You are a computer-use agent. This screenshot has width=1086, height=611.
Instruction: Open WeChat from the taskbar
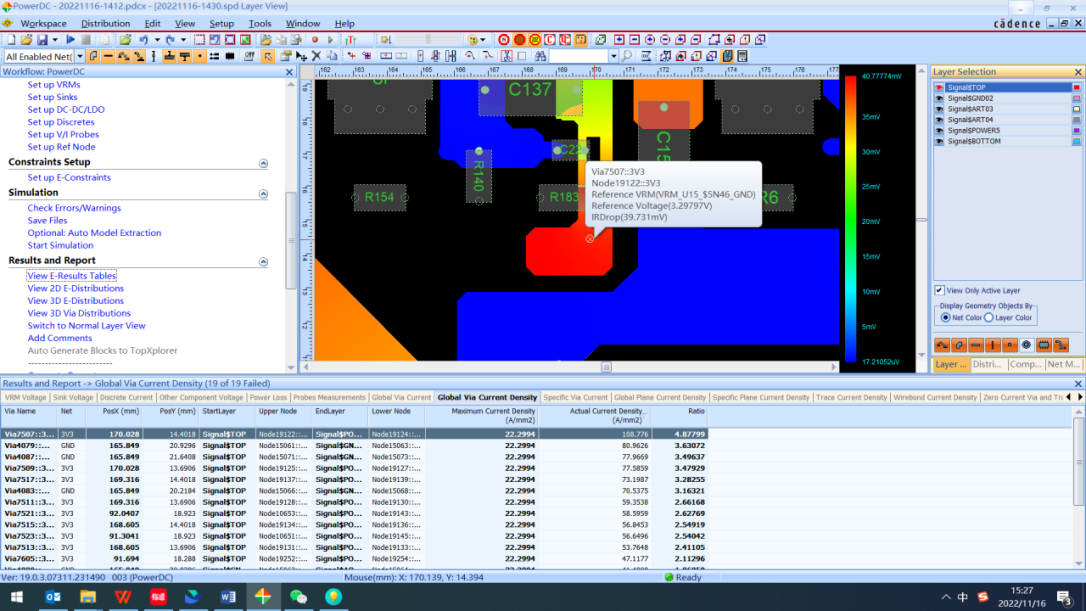tap(299, 596)
